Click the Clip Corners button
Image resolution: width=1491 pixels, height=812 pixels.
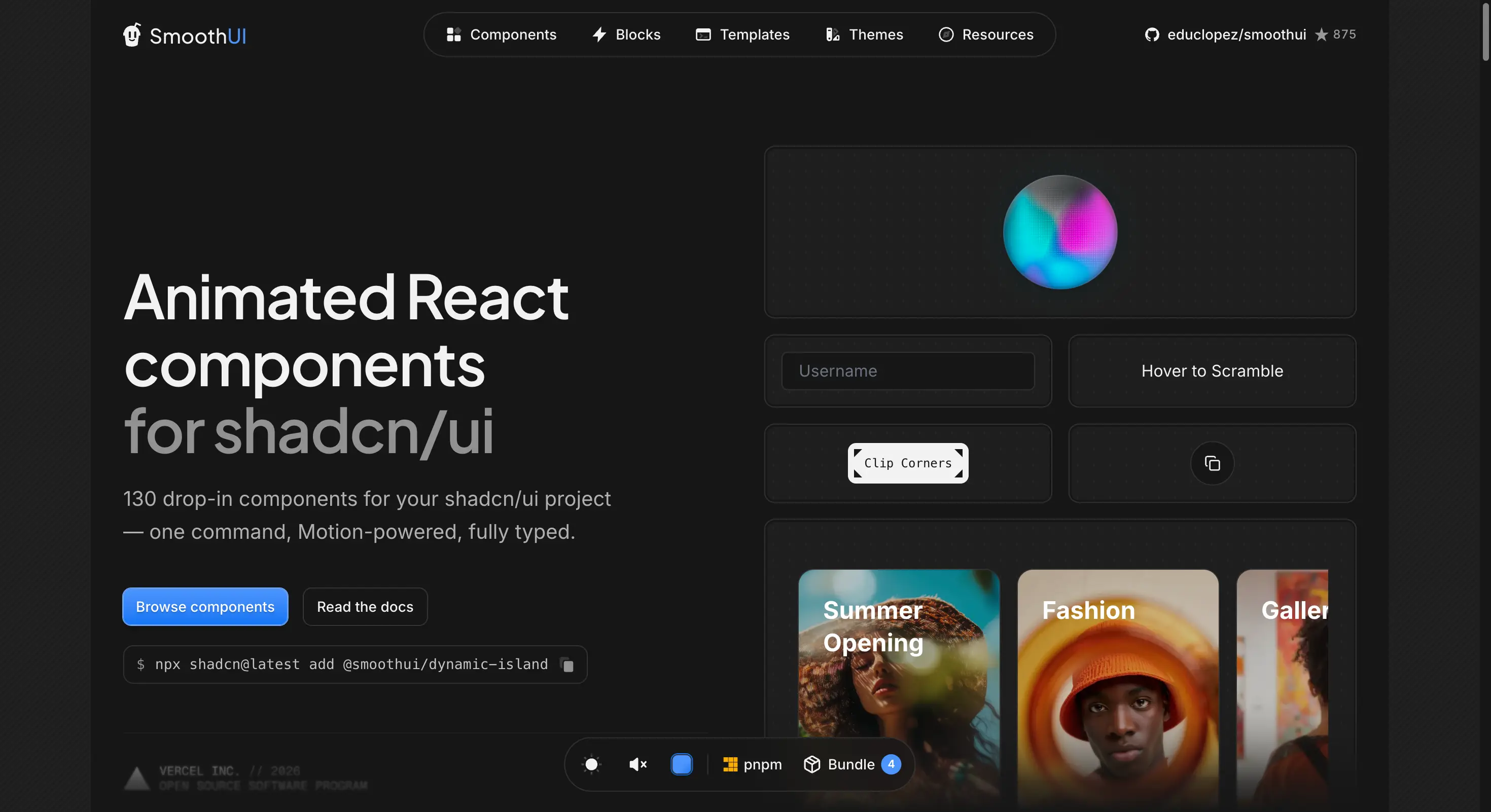tap(908, 463)
